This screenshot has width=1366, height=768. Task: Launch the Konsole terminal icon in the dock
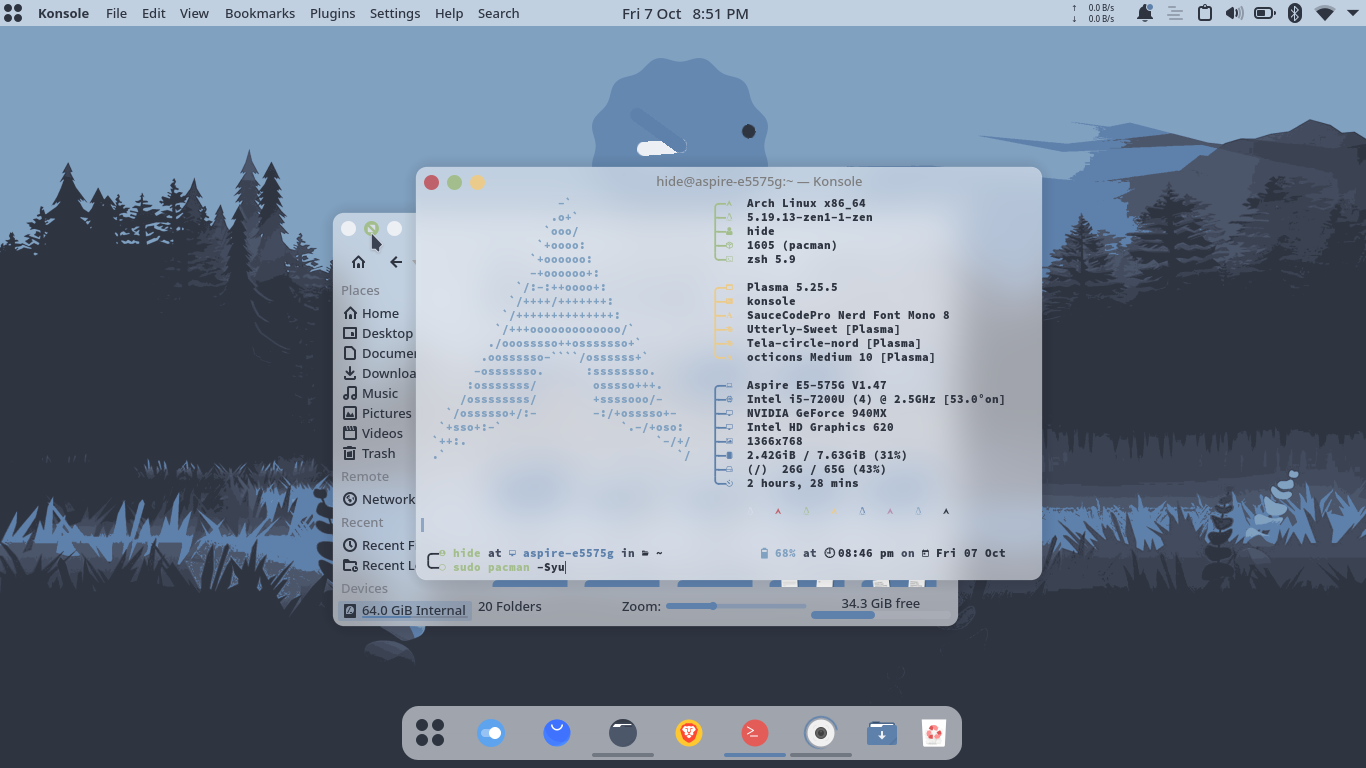(754, 733)
